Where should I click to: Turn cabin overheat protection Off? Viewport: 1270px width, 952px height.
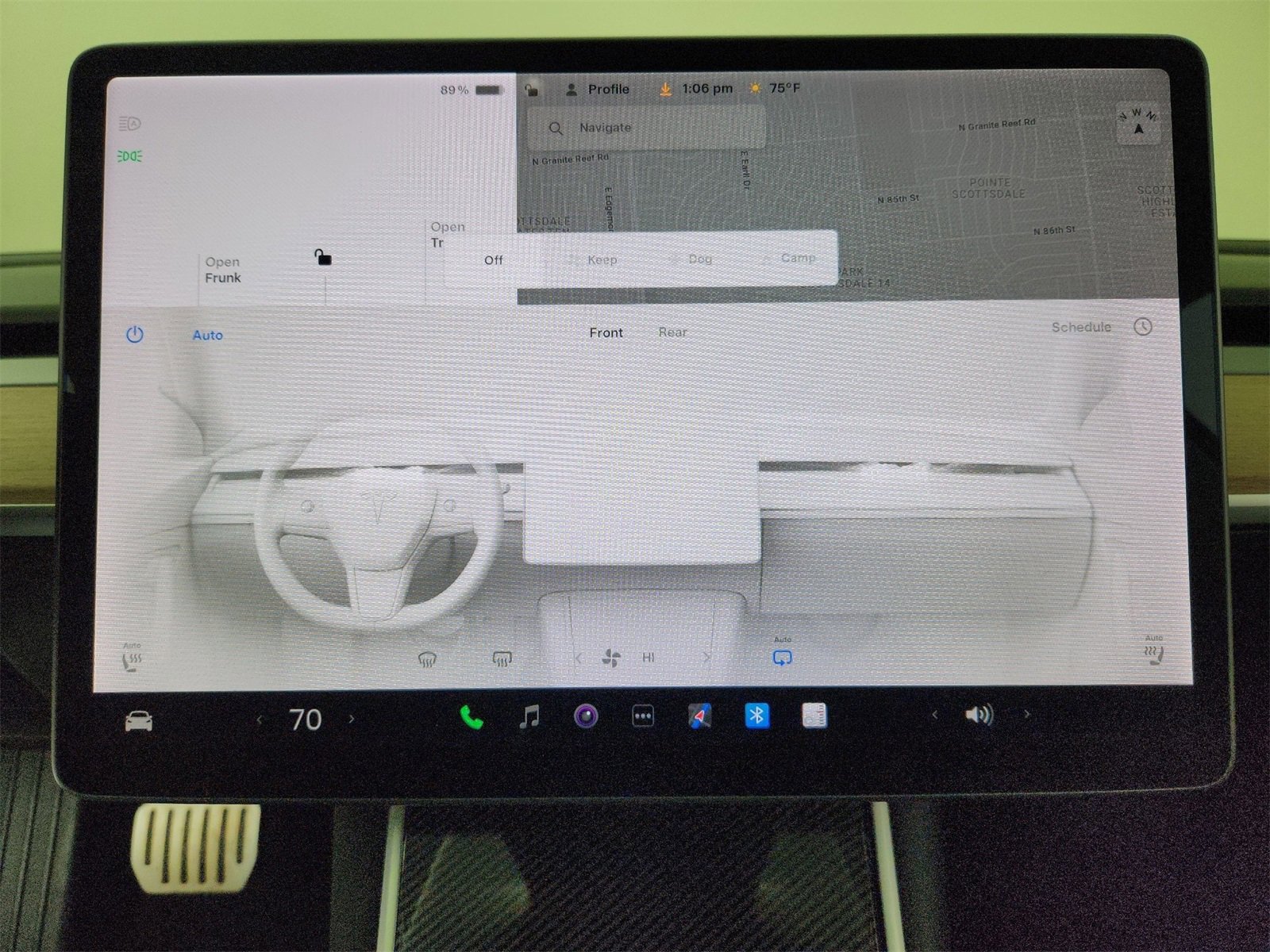pyautogui.click(x=494, y=259)
